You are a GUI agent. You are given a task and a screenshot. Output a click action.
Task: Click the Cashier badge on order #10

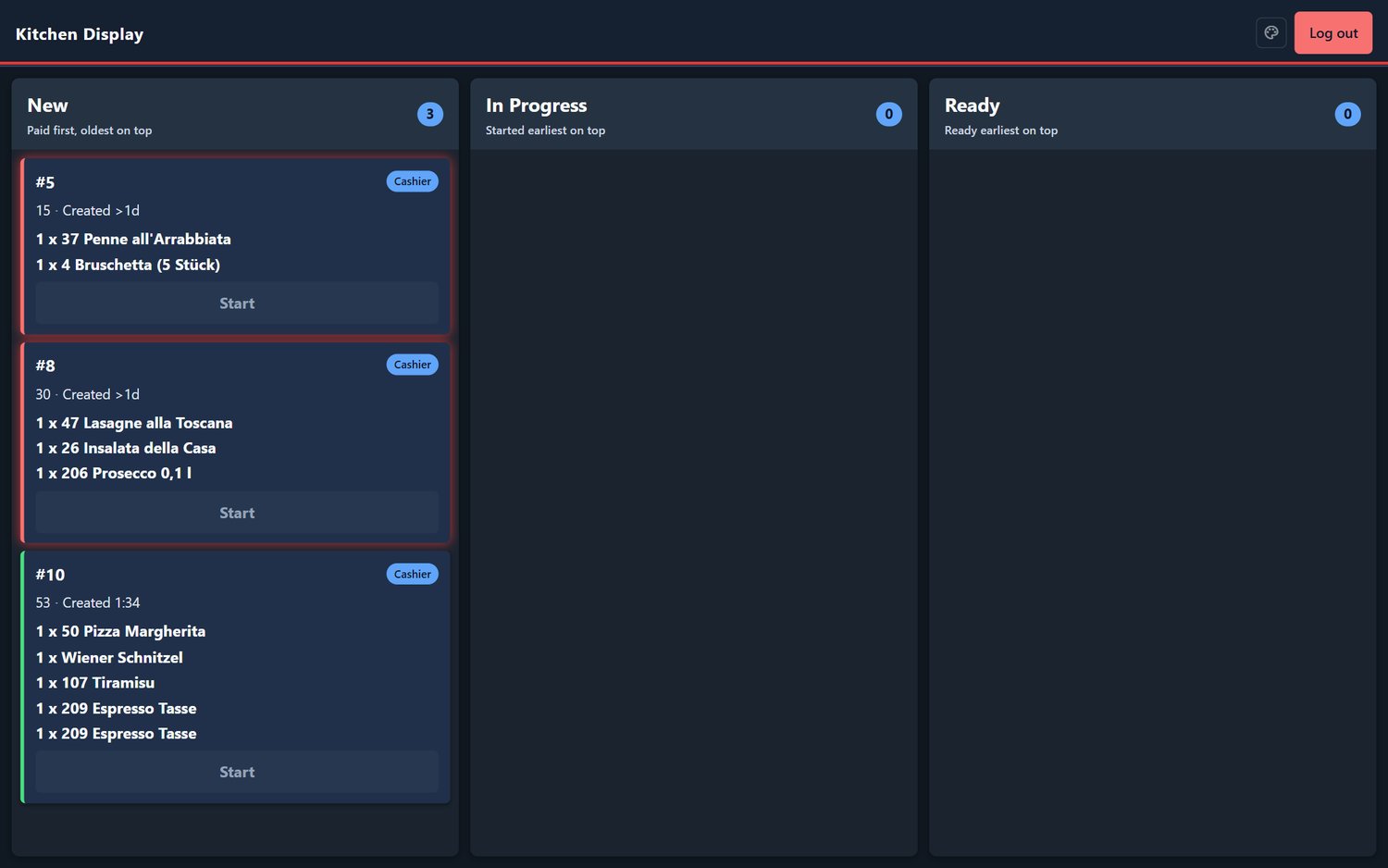tap(413, 574)
